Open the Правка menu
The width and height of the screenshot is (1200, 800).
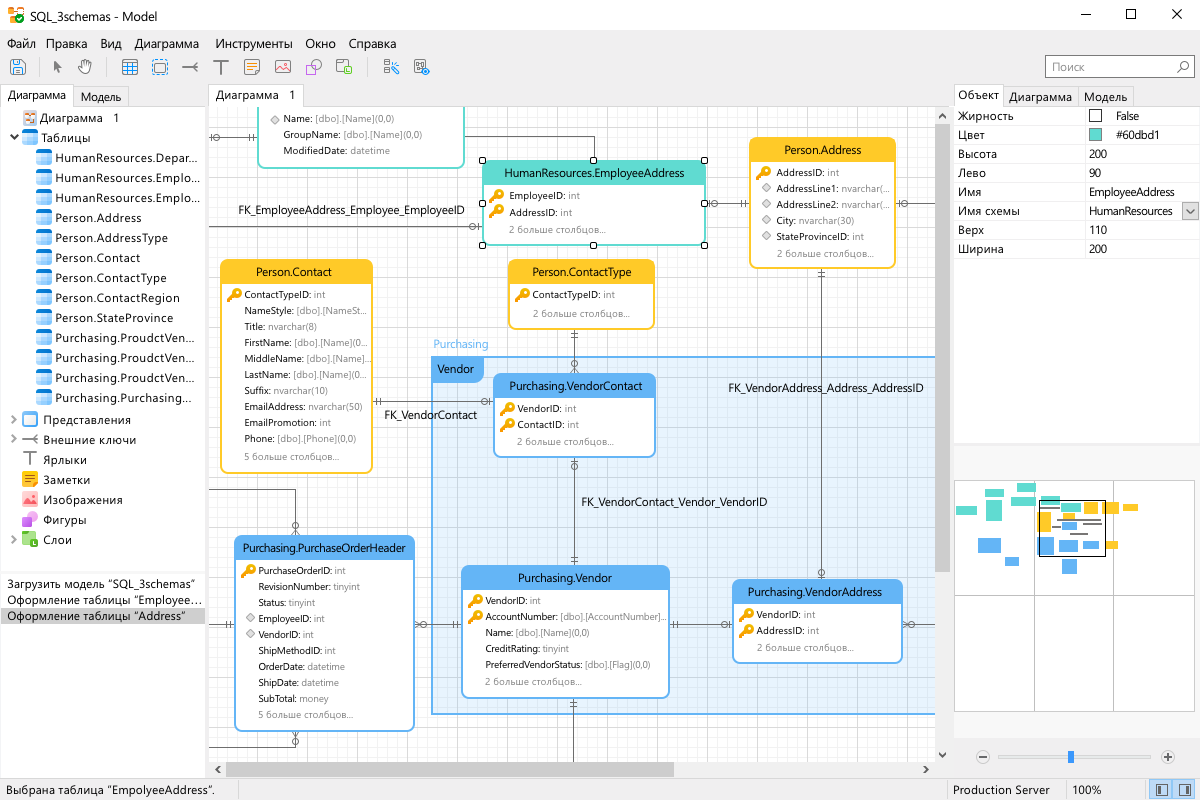click(66, 44)
